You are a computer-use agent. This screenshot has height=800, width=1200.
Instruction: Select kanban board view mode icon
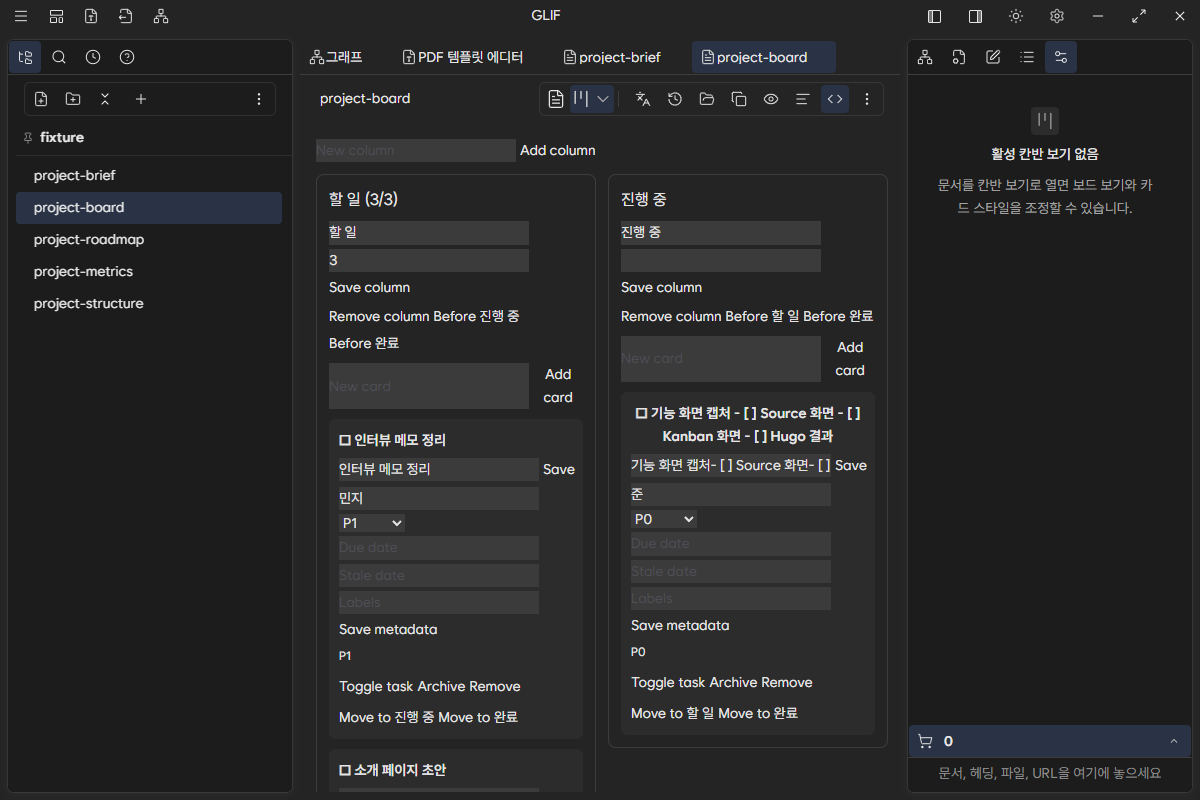tap(581, 99)
